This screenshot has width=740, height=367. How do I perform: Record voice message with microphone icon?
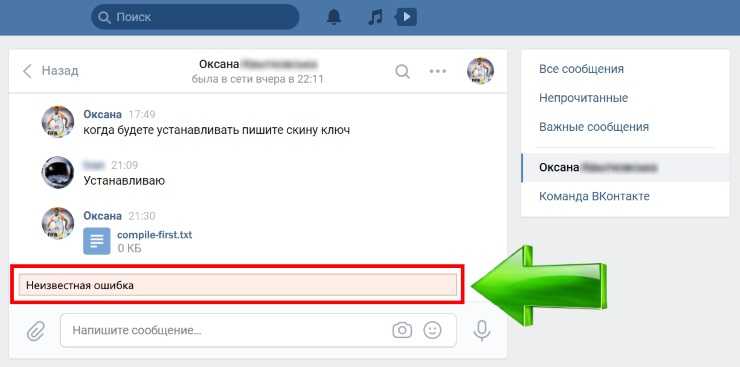(x=482, y=331)
